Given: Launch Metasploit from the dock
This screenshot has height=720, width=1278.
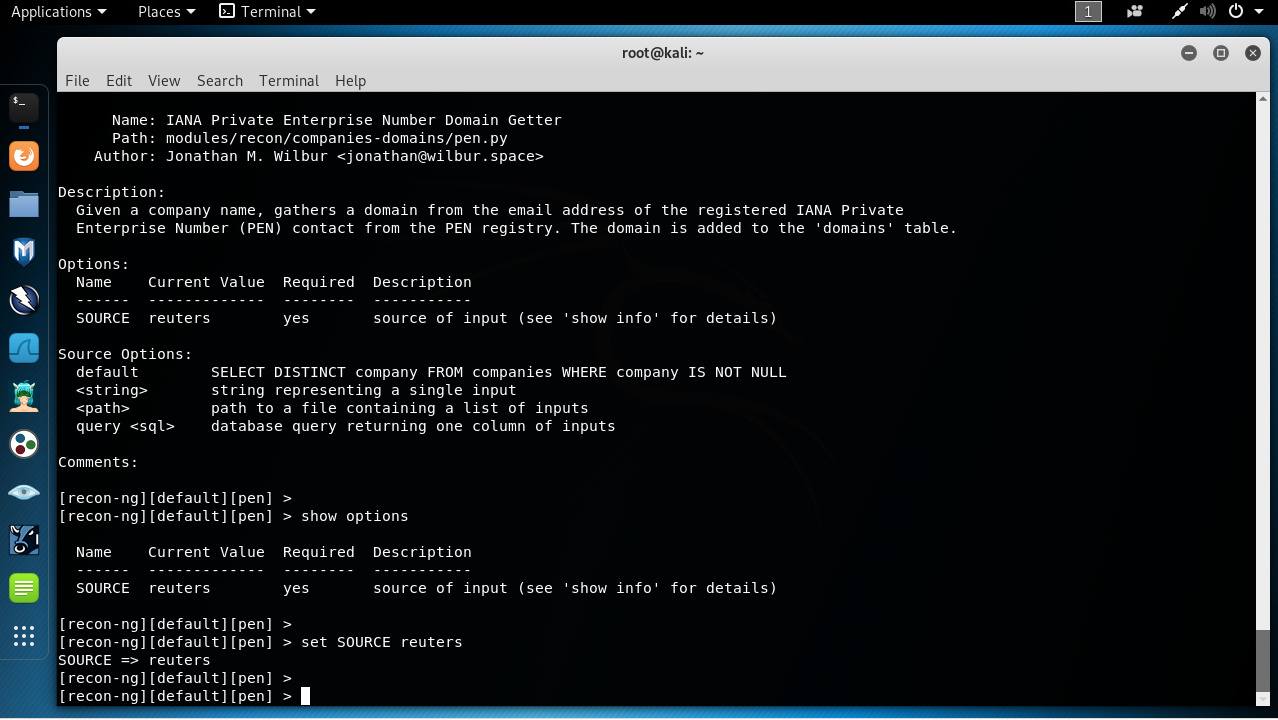Looking at the screenshot, I should [24, 252].
